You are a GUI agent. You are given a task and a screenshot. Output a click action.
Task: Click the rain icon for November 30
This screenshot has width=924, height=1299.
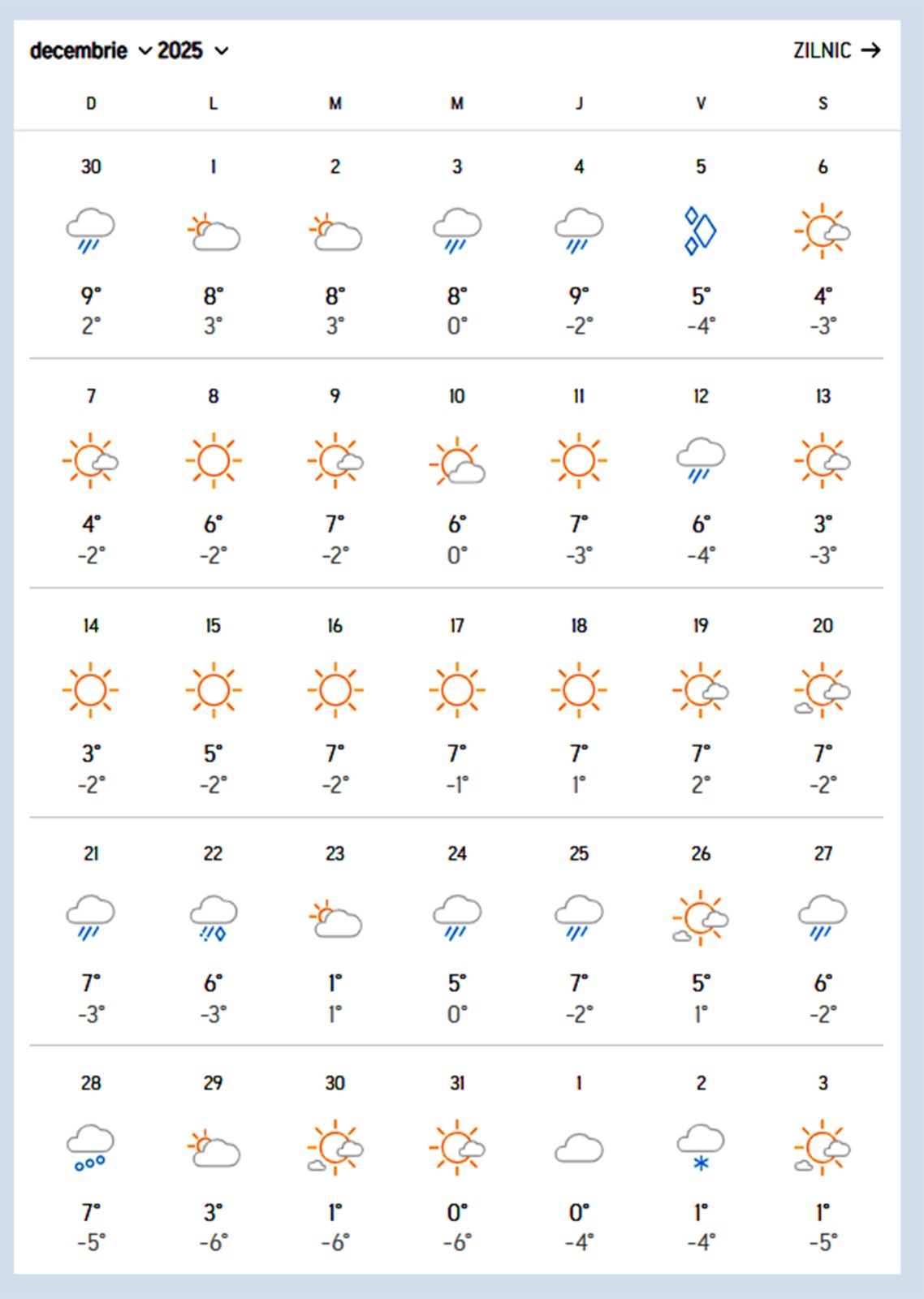(90, 231)
